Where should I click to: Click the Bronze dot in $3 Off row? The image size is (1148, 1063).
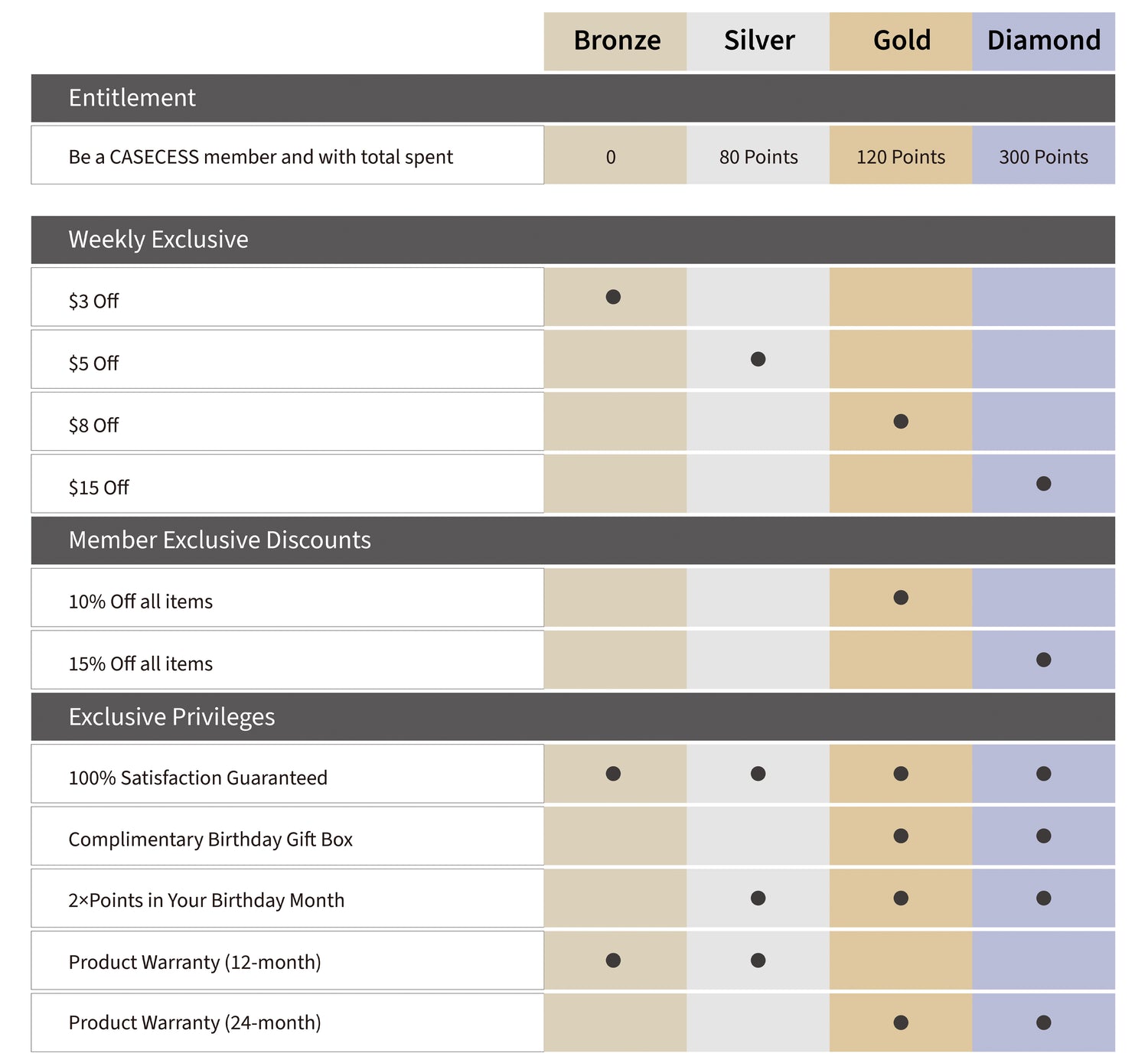point(613,297)
